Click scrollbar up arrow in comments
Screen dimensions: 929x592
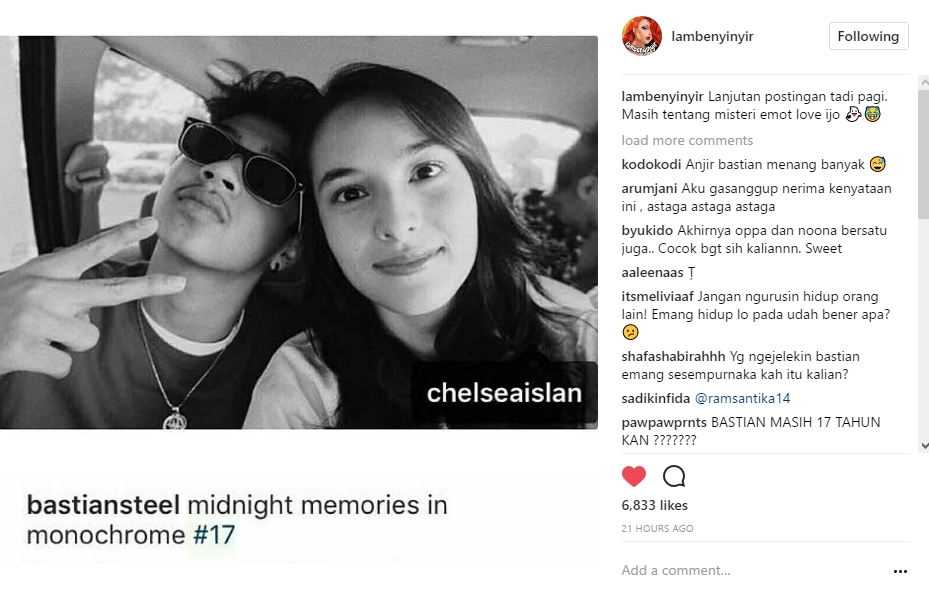pyautogui.click(x=924, y=83)
